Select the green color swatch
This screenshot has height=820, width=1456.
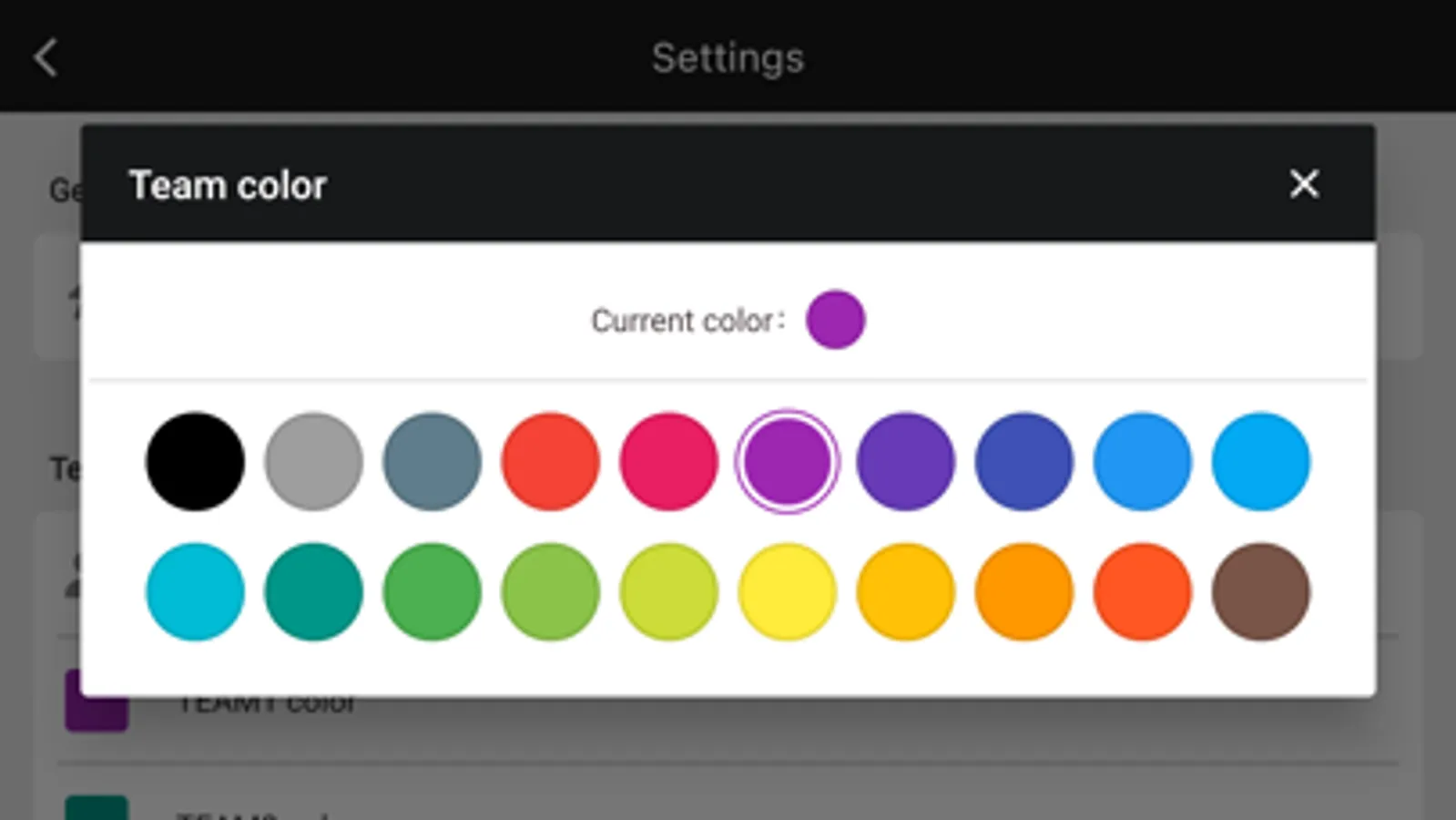click(432, 592)
